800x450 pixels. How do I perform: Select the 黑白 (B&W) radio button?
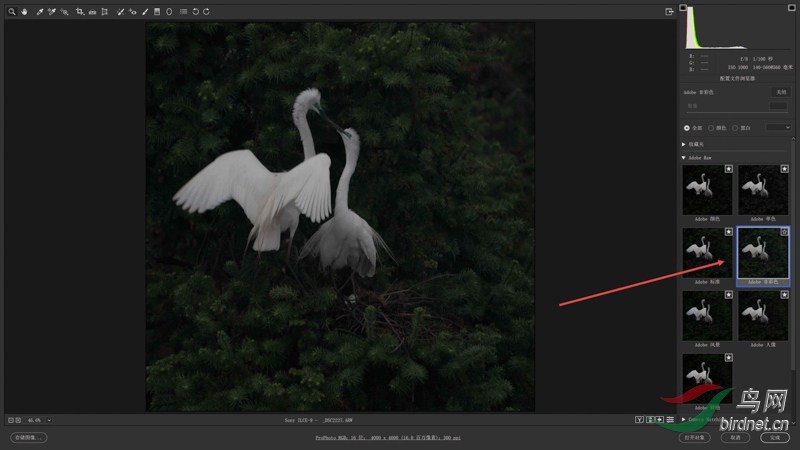[735, 128]
